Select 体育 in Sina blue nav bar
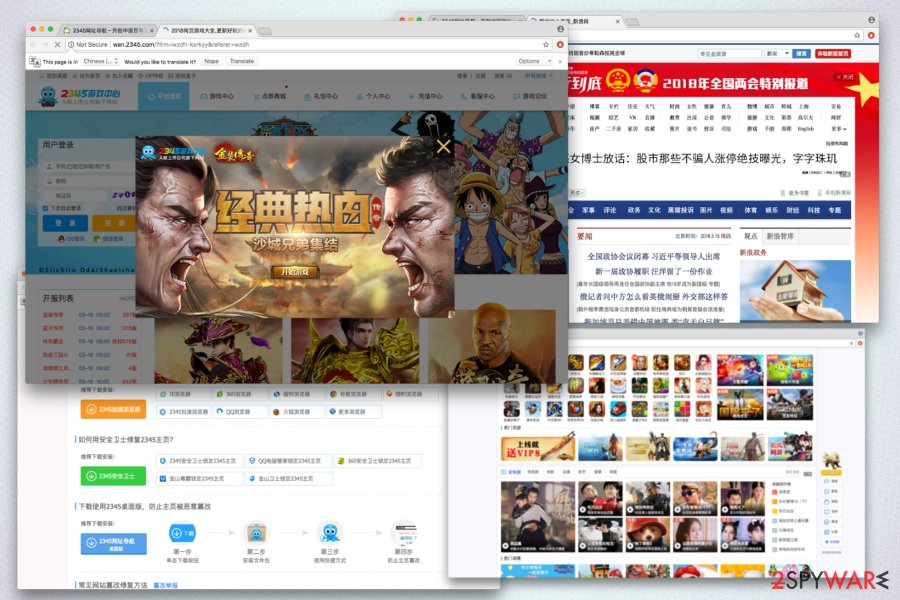Image resolution: width=900 pixels, height=600 pixels. (x=751, y=210)
